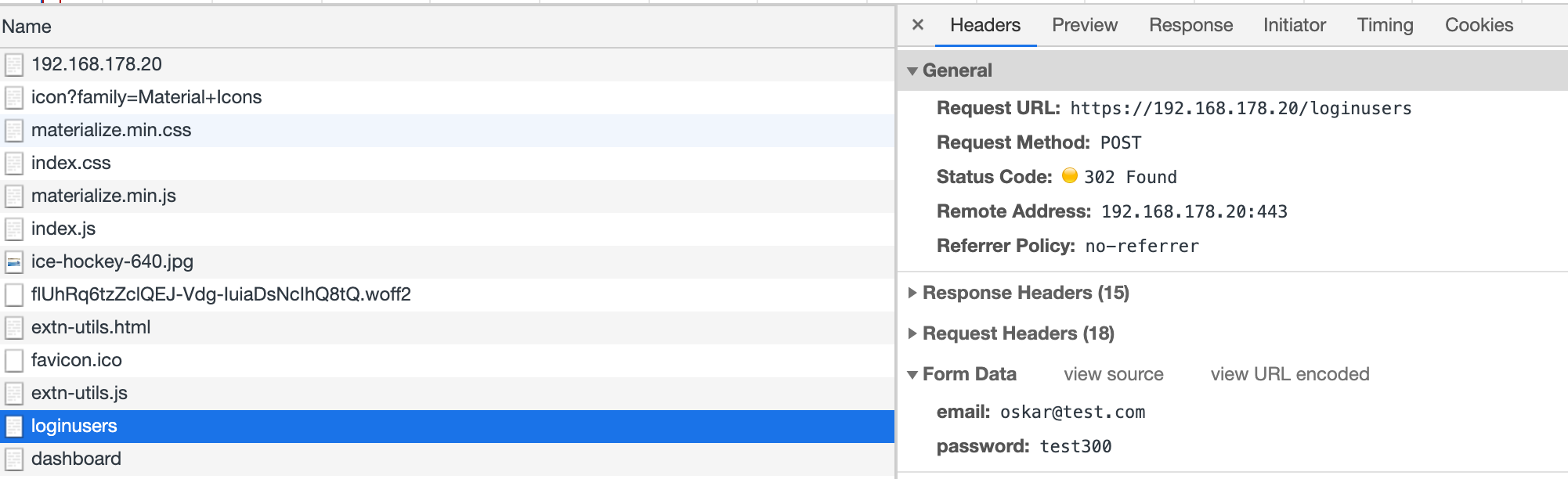Click the document icon next to index.js

click(14, 229)
